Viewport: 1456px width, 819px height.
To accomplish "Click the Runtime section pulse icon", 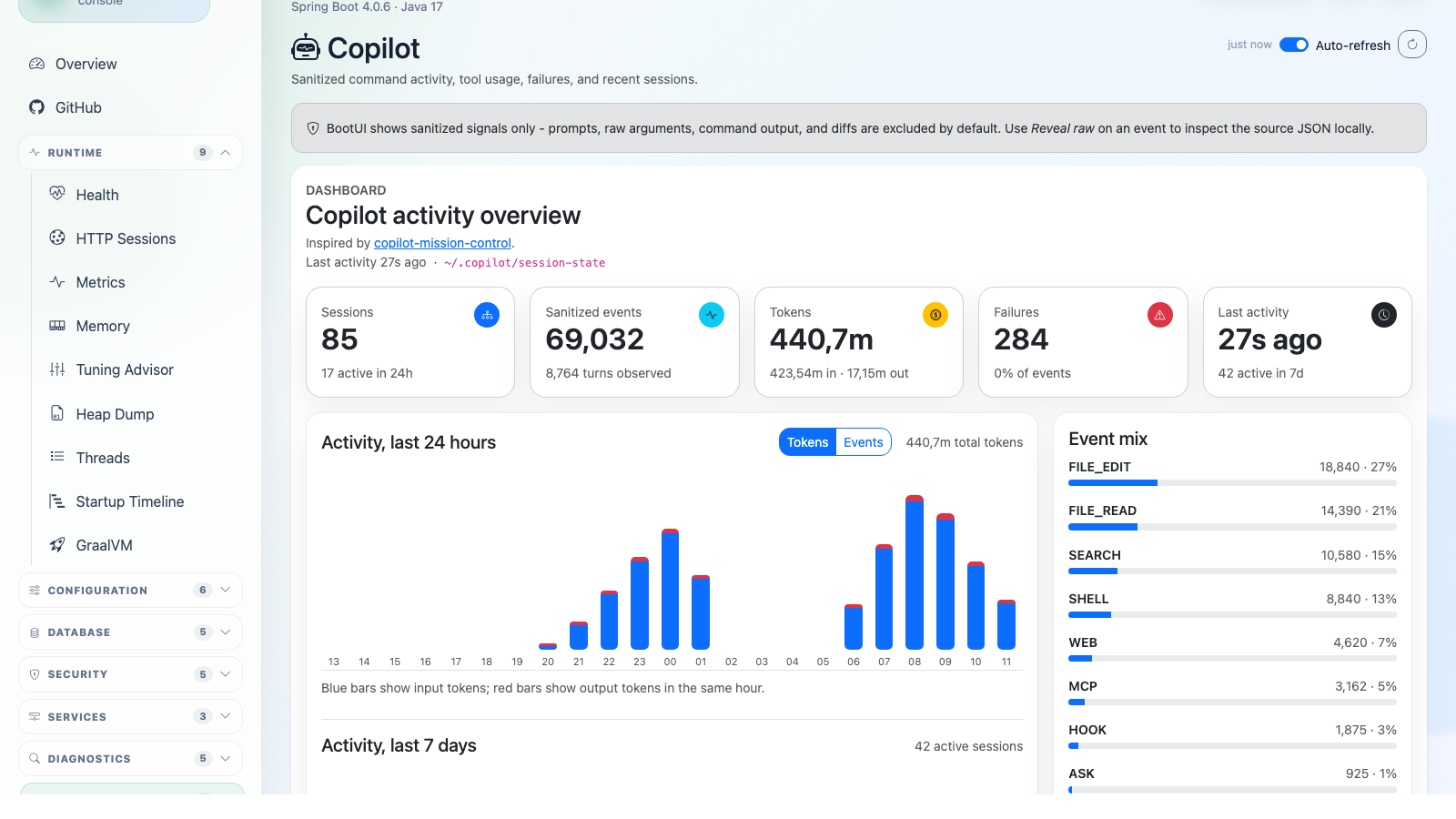I will click(x=35, y=153).
